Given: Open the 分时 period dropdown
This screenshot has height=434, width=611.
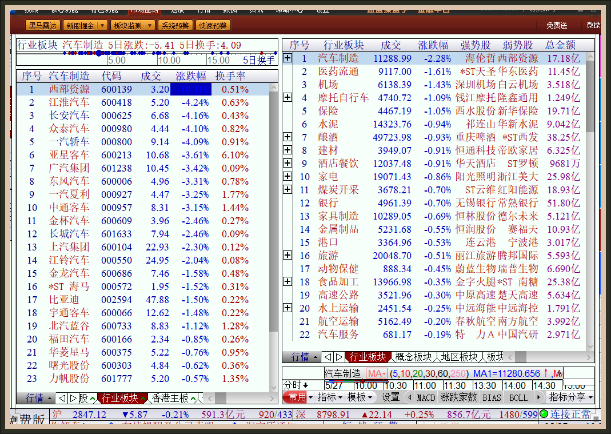Looking at the screenshot, I should click(296, 385).
